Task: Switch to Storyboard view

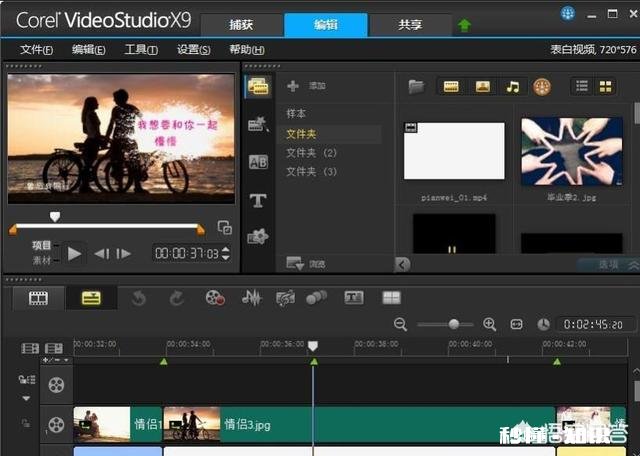Action: [x=38, y=298]
